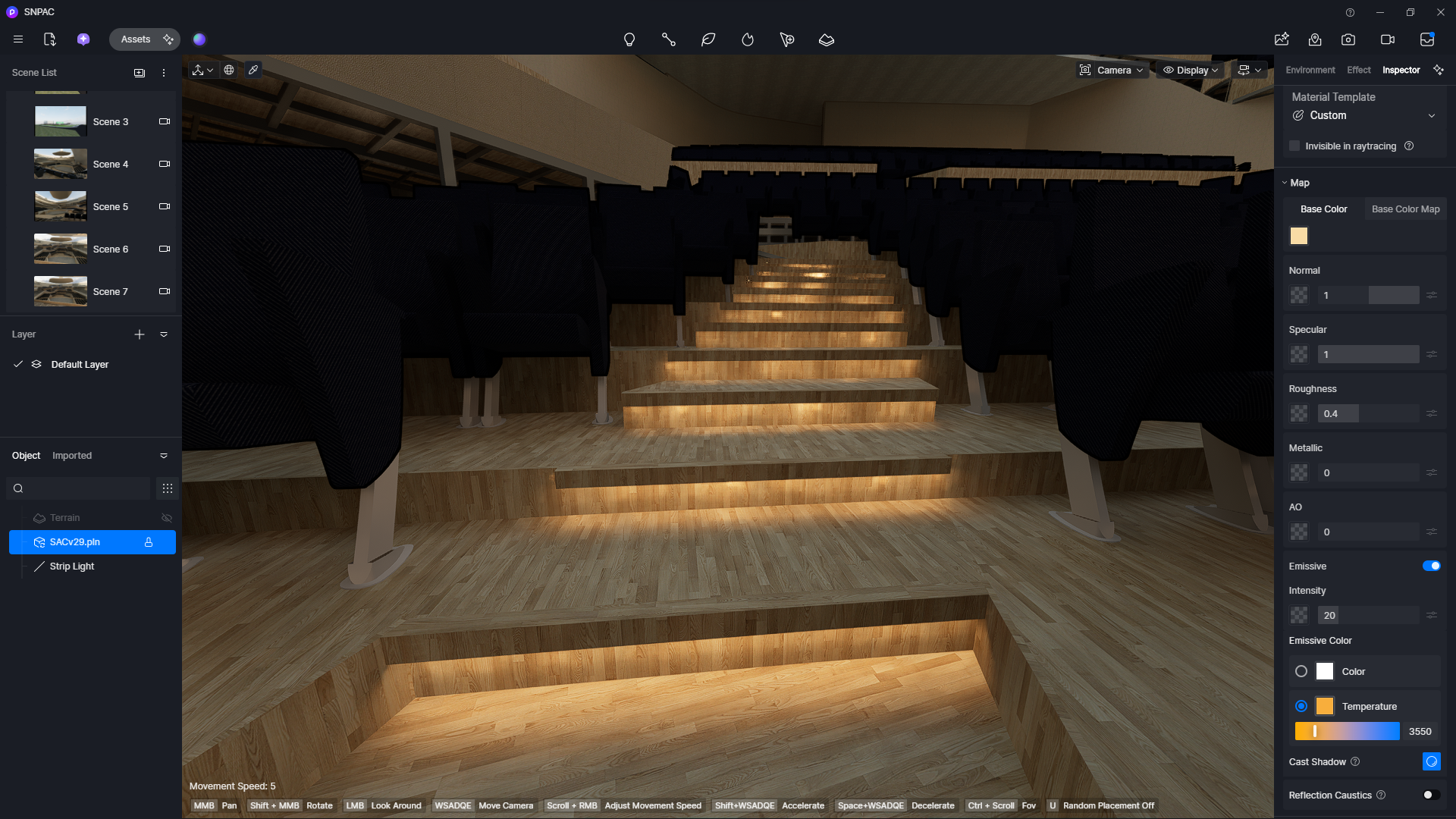Open the screenshot camera icon
The width and height of the screenshot is (1456, 819).
coord(1348,39)
